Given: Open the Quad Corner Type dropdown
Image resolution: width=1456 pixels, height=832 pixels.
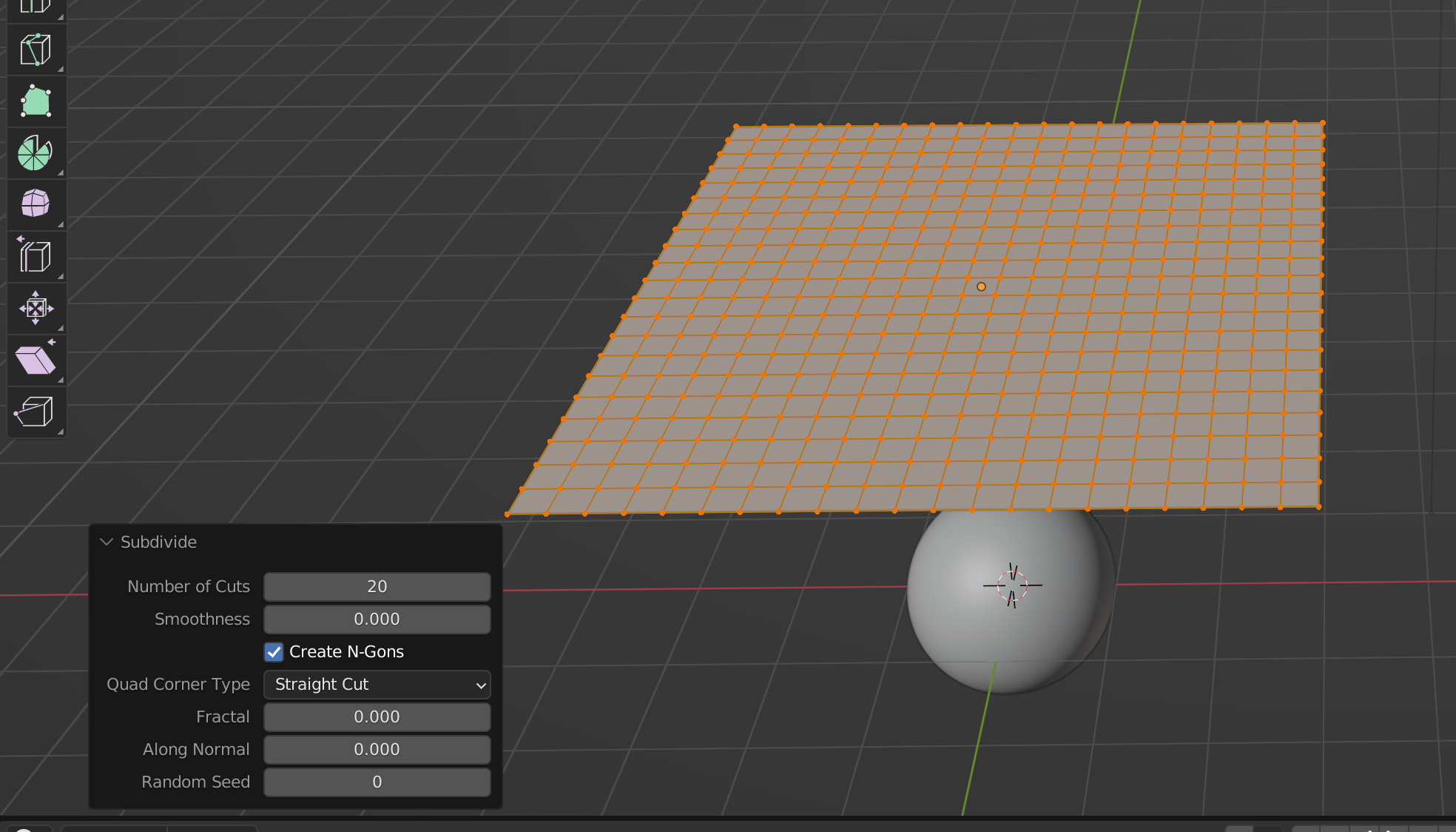Looking at the screenshot, I should (x=377, y=685).
